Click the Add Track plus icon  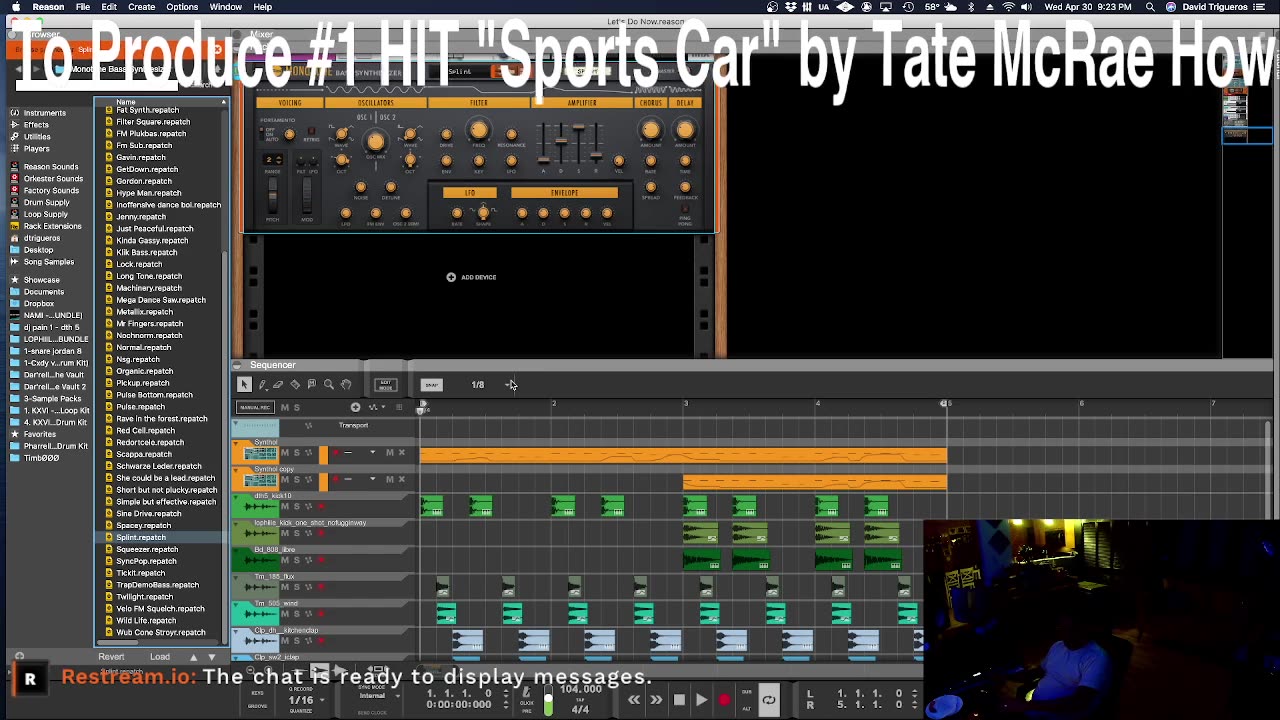pos(355,407)
